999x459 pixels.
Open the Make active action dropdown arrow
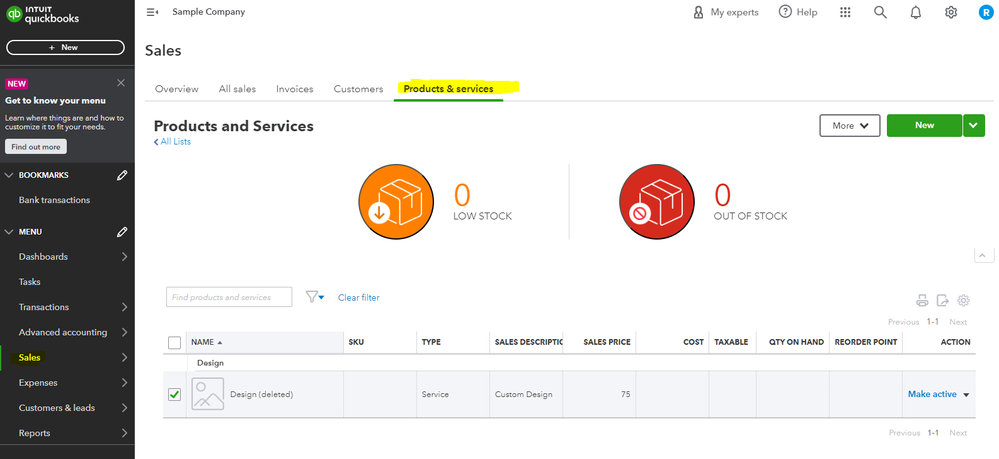coord(966,395)
